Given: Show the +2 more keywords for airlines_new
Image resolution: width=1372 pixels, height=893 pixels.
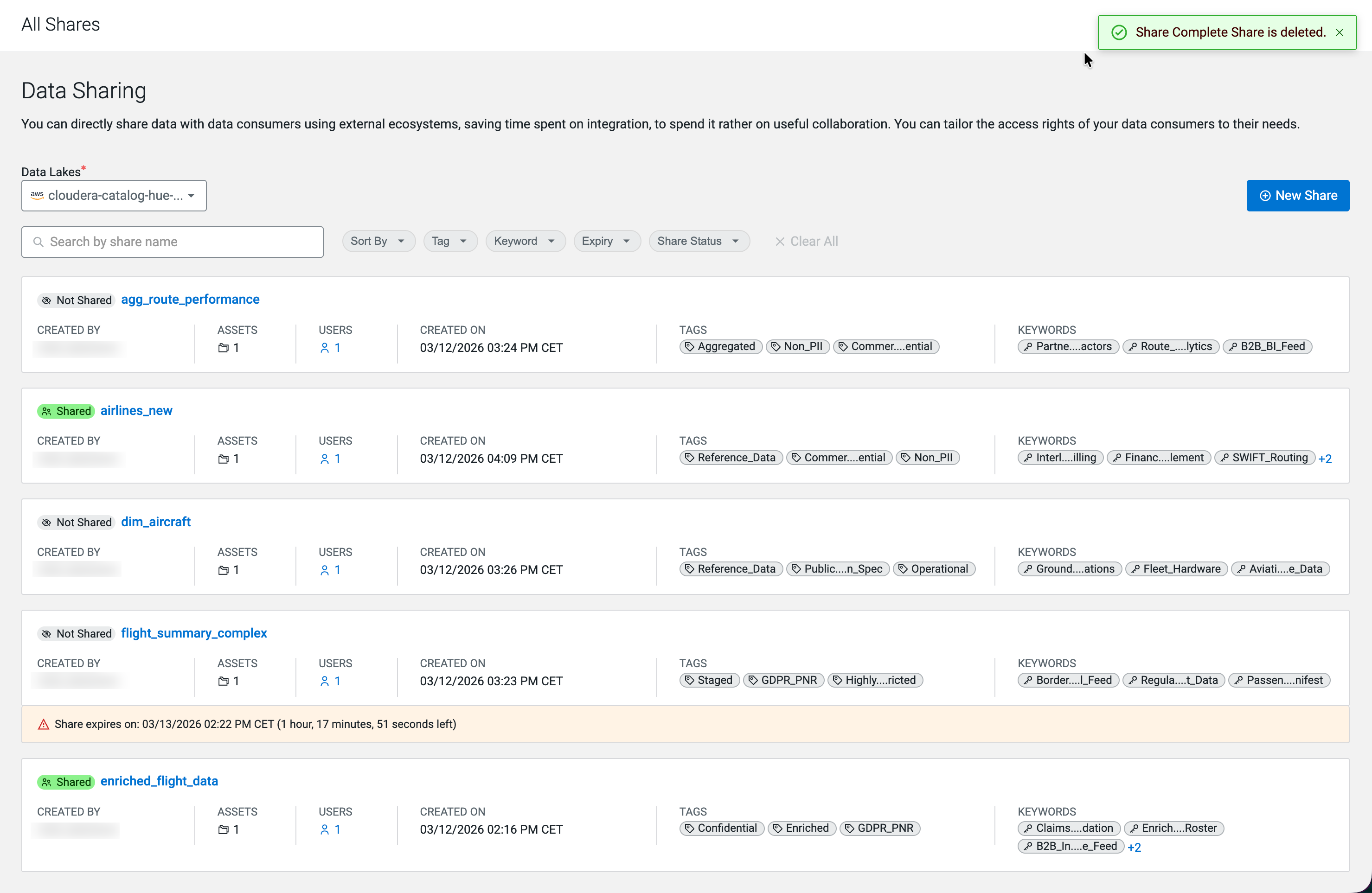Looking at the screenshot, I should [1325, 459].
